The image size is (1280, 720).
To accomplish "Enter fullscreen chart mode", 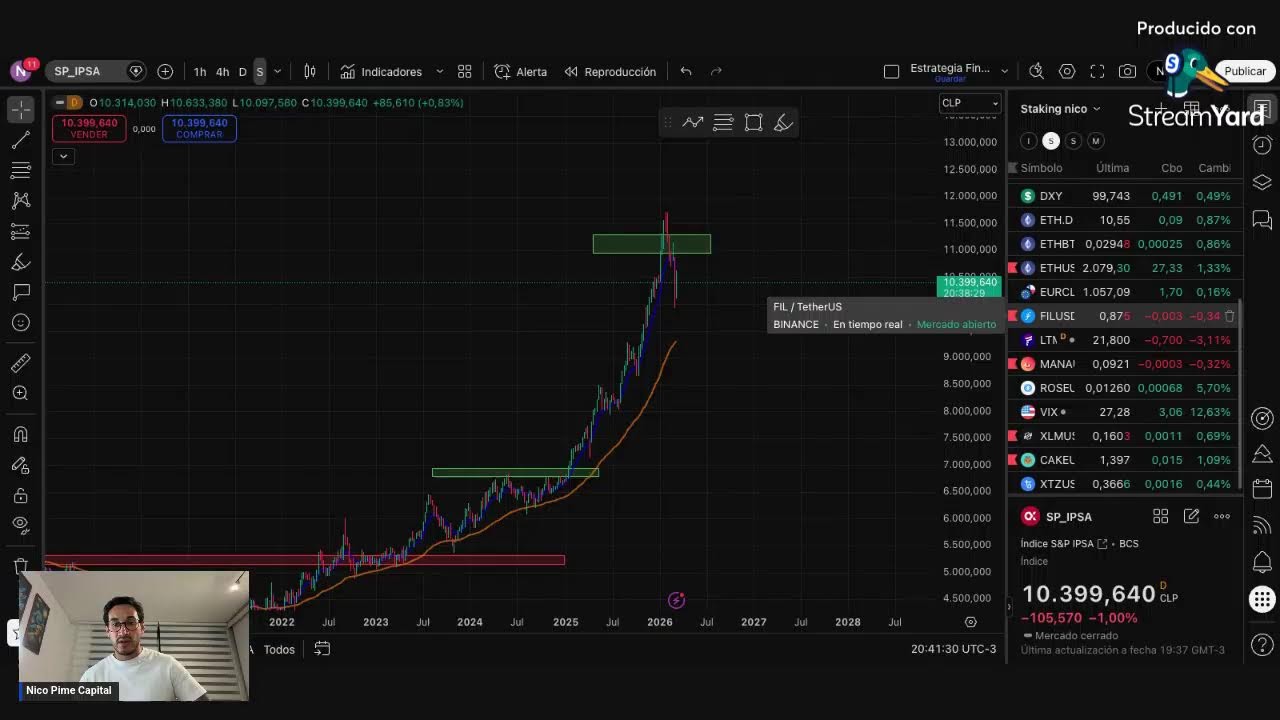I will (1097, 71).
